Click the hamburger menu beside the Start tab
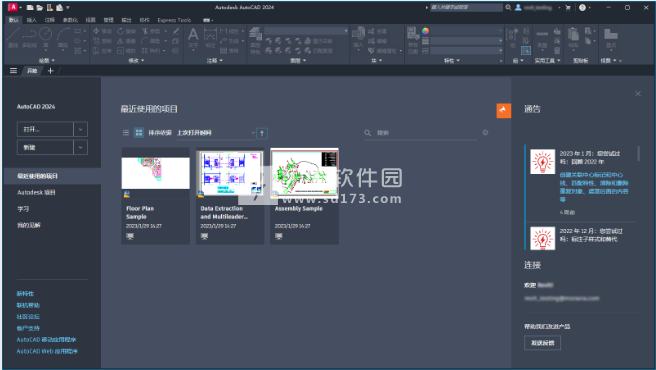This screenshot has height=370, width=656. pyautogui.click(x=13, y=71)
